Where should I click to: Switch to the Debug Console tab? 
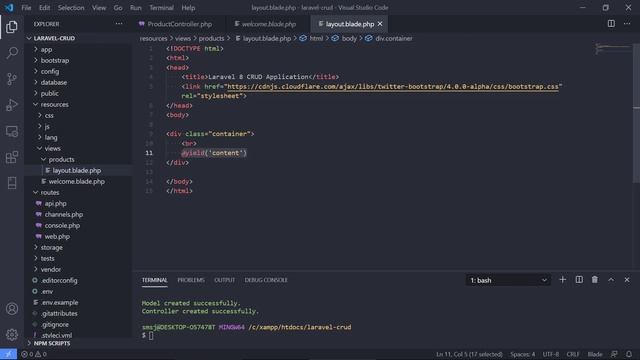pyautogui.click(x=266, y=280)
